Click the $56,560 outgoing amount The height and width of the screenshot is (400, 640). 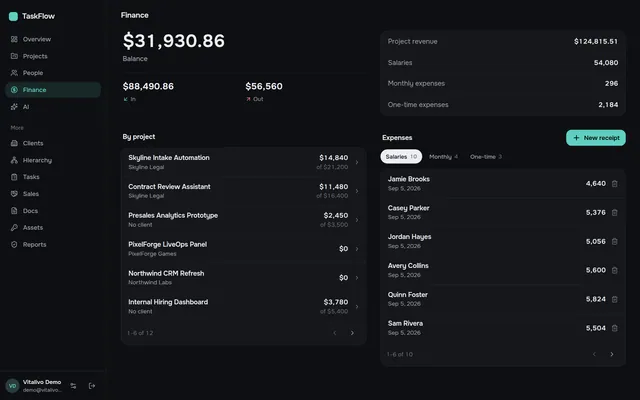[264, 87]
